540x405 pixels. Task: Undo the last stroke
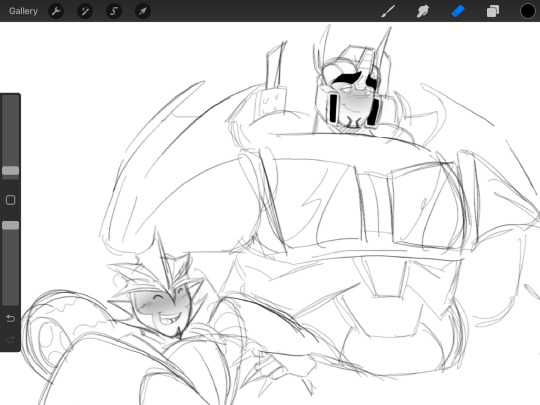point(10,319)
